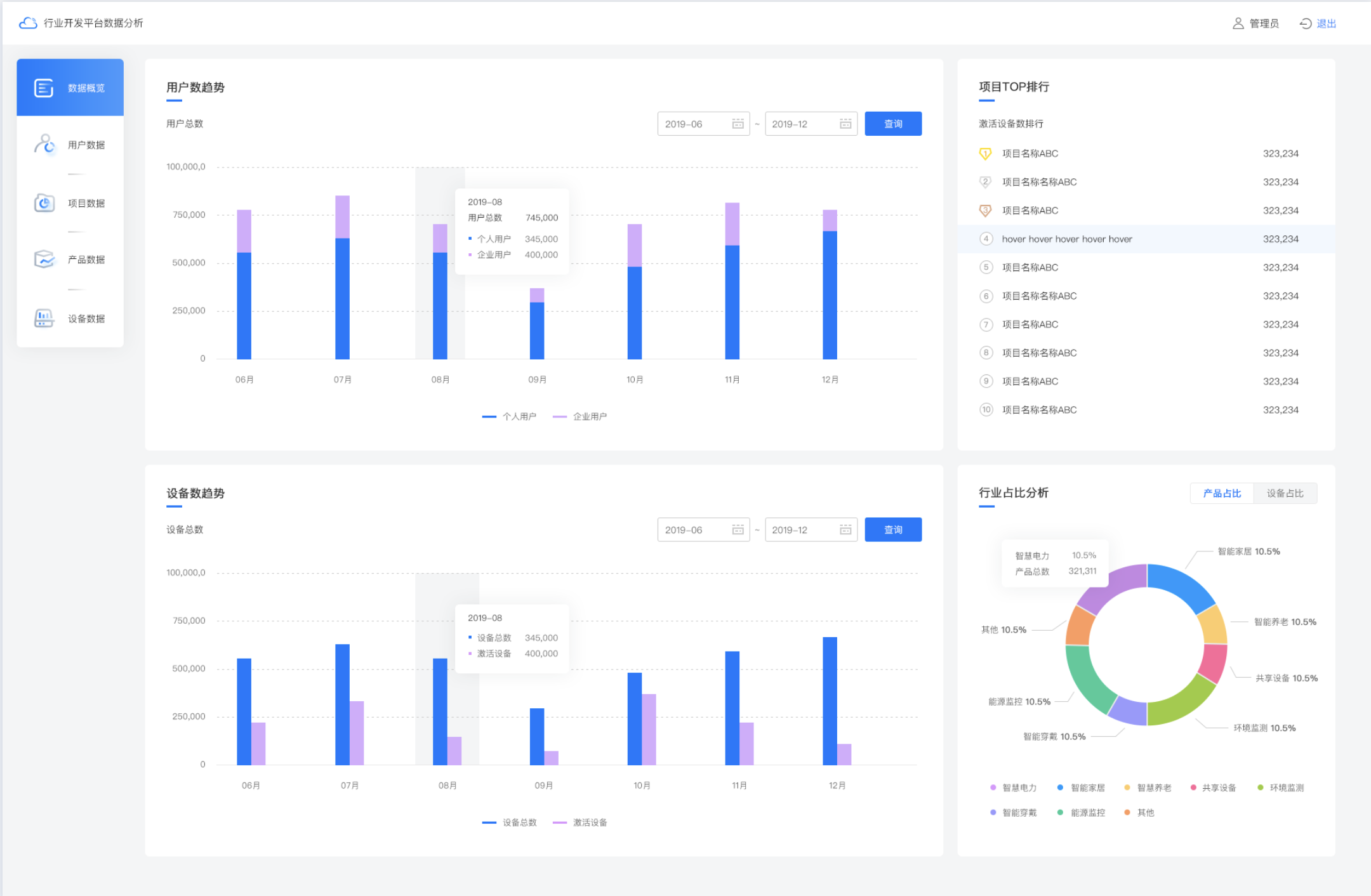
Task: Switch to 设备占比 tab
Action: point(1285,493)
